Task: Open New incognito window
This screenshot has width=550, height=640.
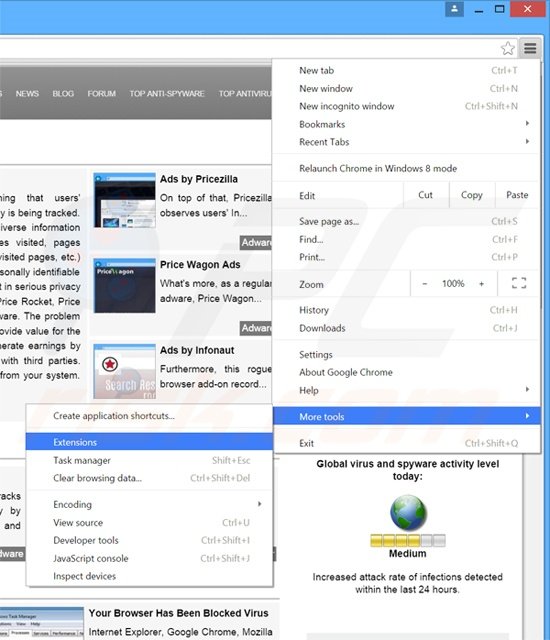Action: 406,107
